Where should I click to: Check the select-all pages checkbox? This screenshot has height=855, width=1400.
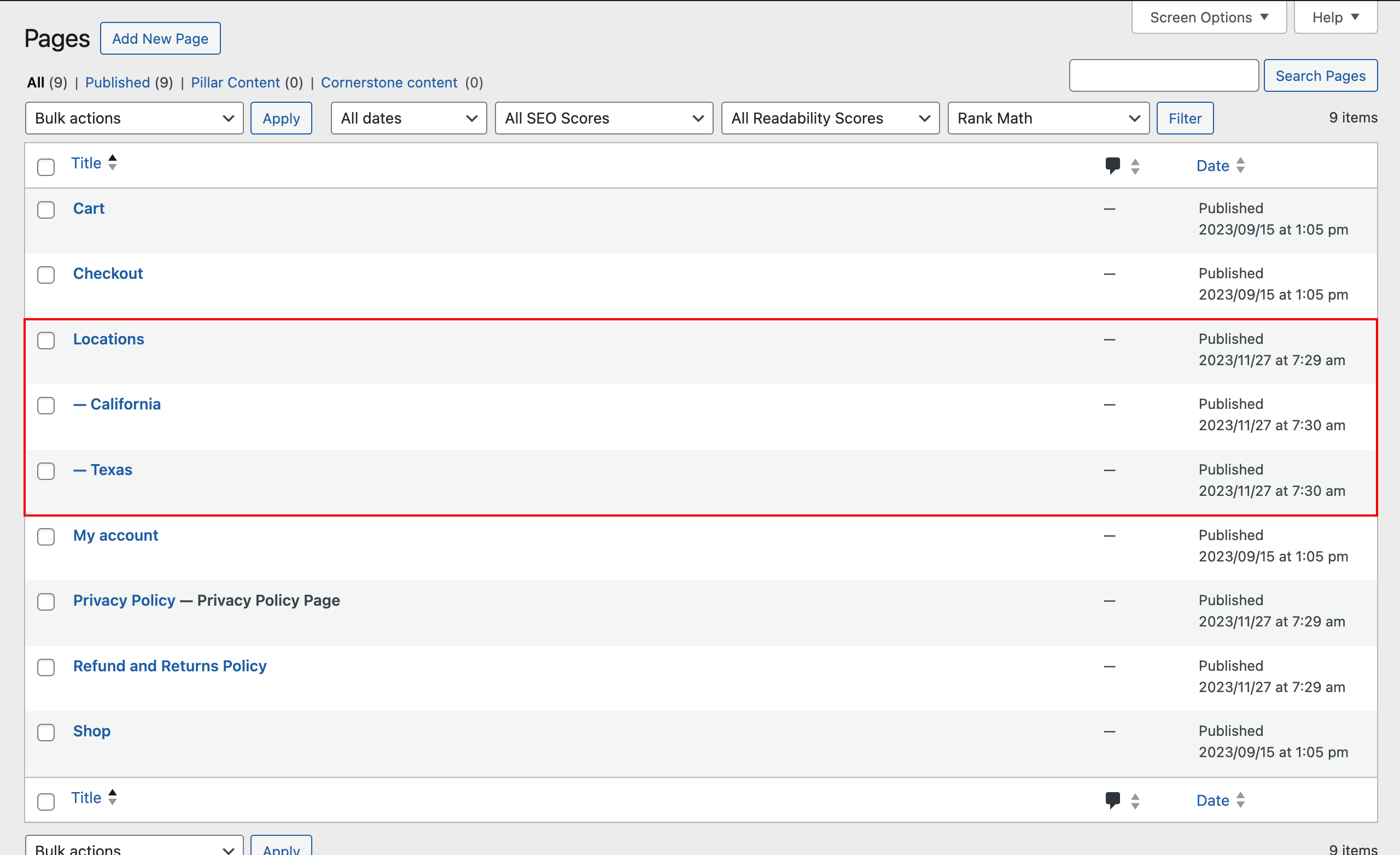[45, 167]
